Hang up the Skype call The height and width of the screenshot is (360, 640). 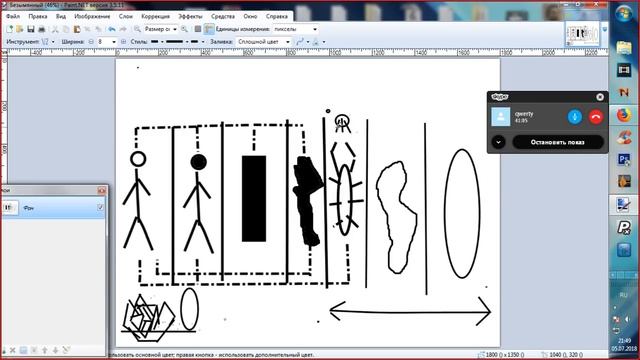pyautogui.click(x=596, y=117)
